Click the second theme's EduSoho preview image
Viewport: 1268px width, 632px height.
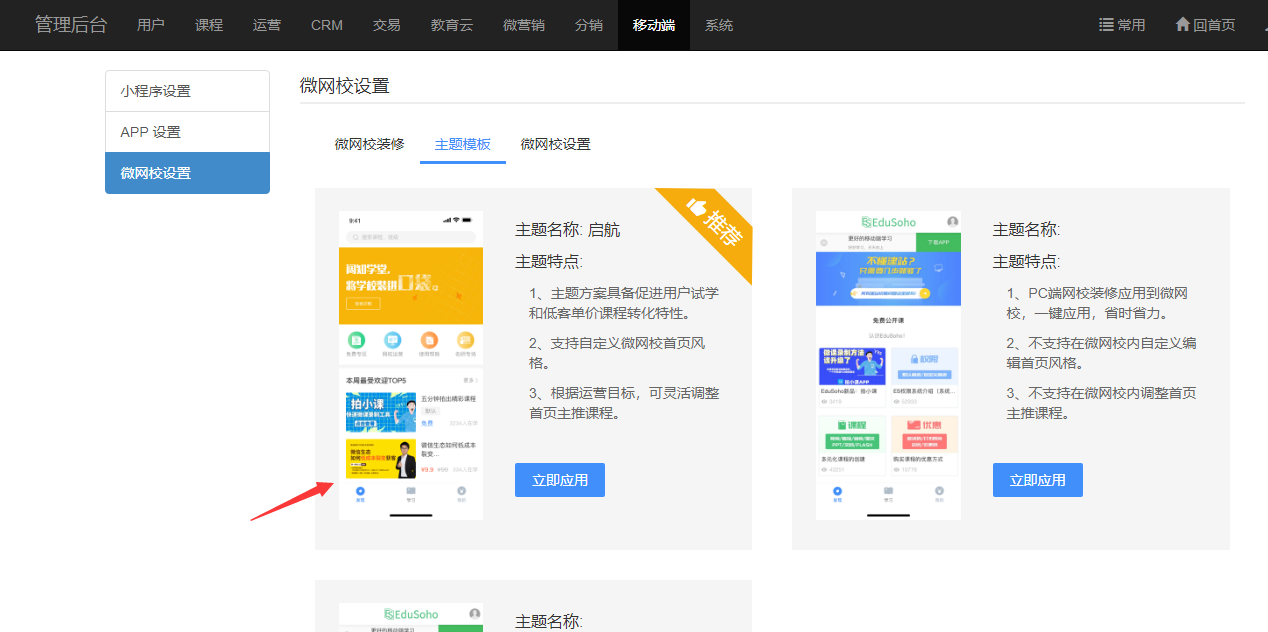tap(888, 365)
